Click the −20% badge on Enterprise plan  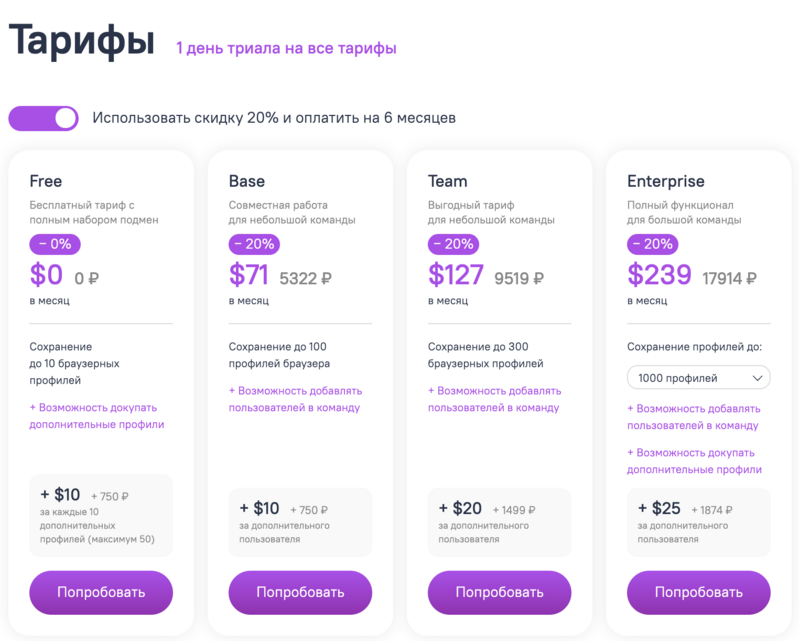click(x=652, y=244)
